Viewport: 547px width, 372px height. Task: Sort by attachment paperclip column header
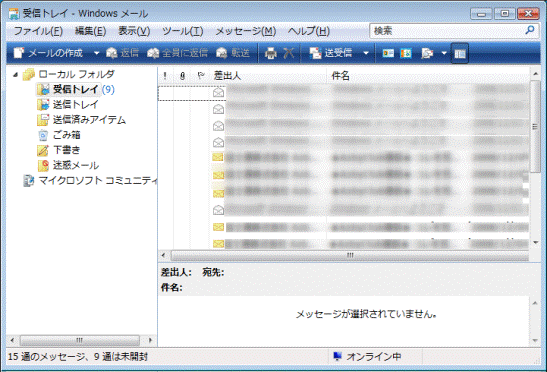182,76
